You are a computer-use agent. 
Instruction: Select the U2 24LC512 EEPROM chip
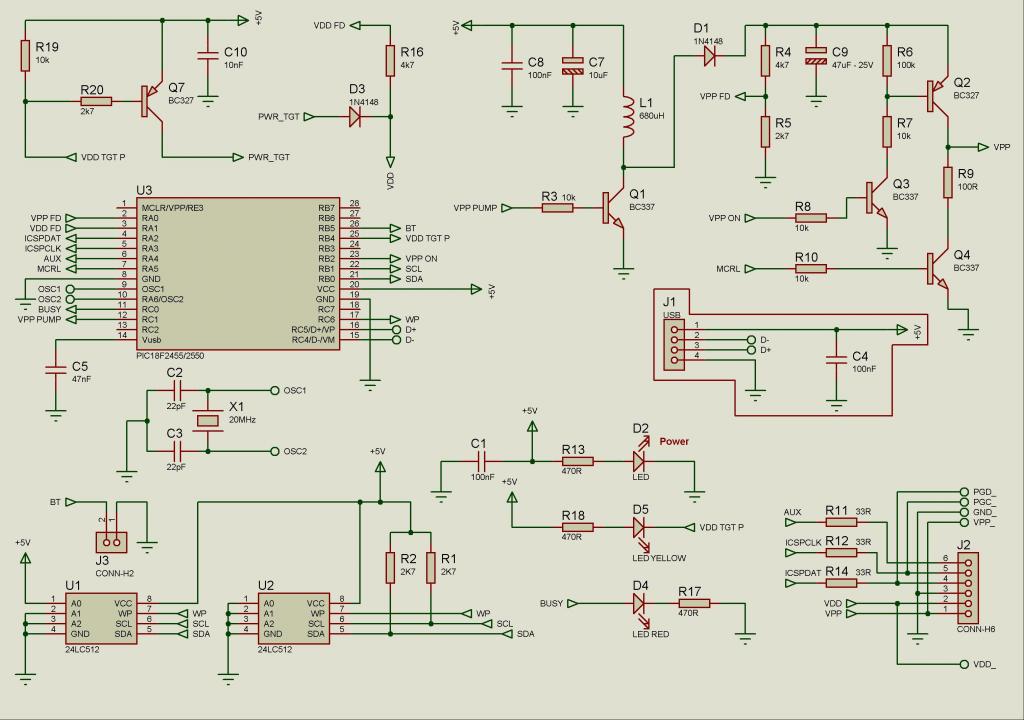click(294, 619)
